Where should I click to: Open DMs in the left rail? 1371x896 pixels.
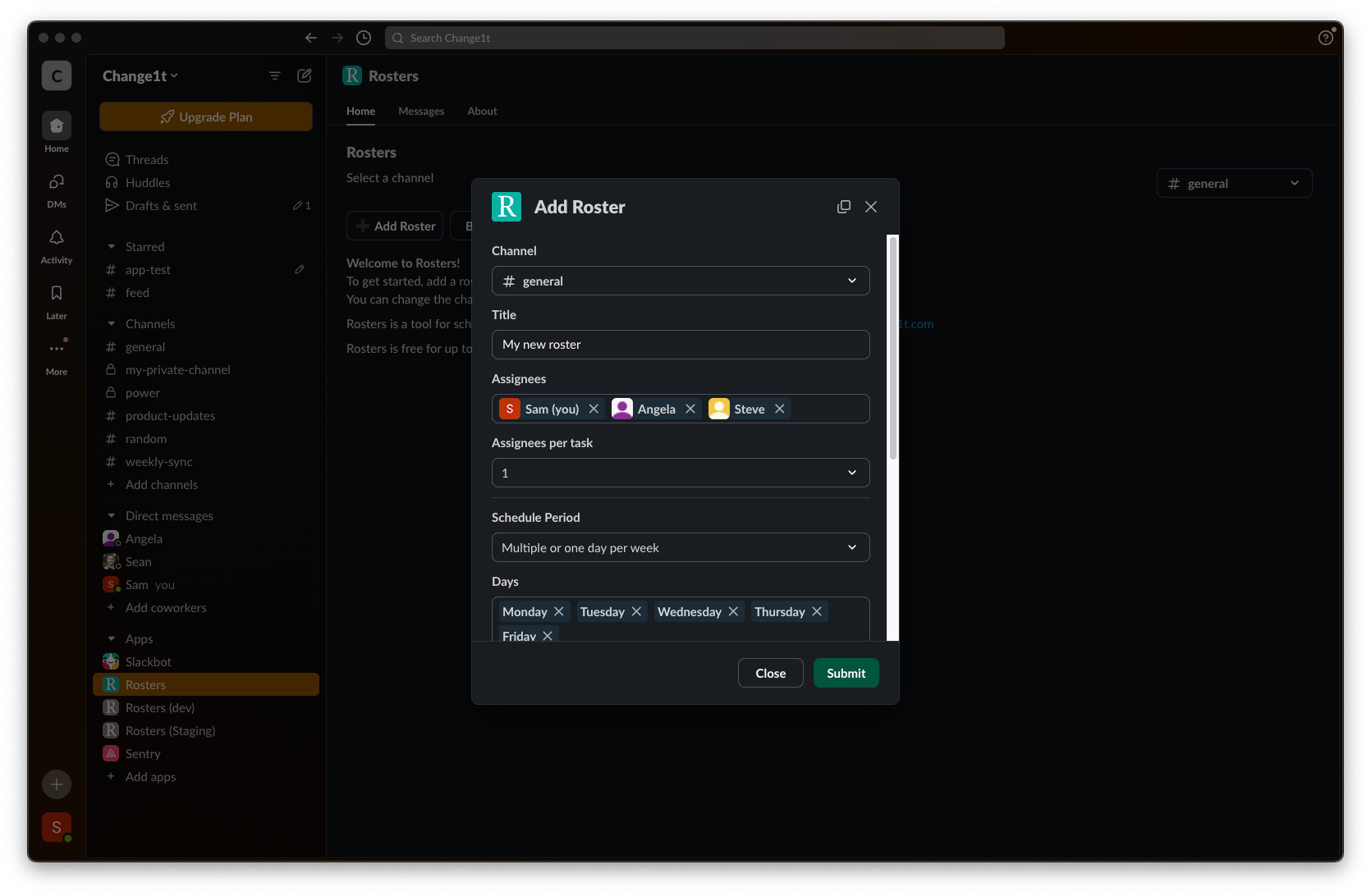click(x=57, y=190)
